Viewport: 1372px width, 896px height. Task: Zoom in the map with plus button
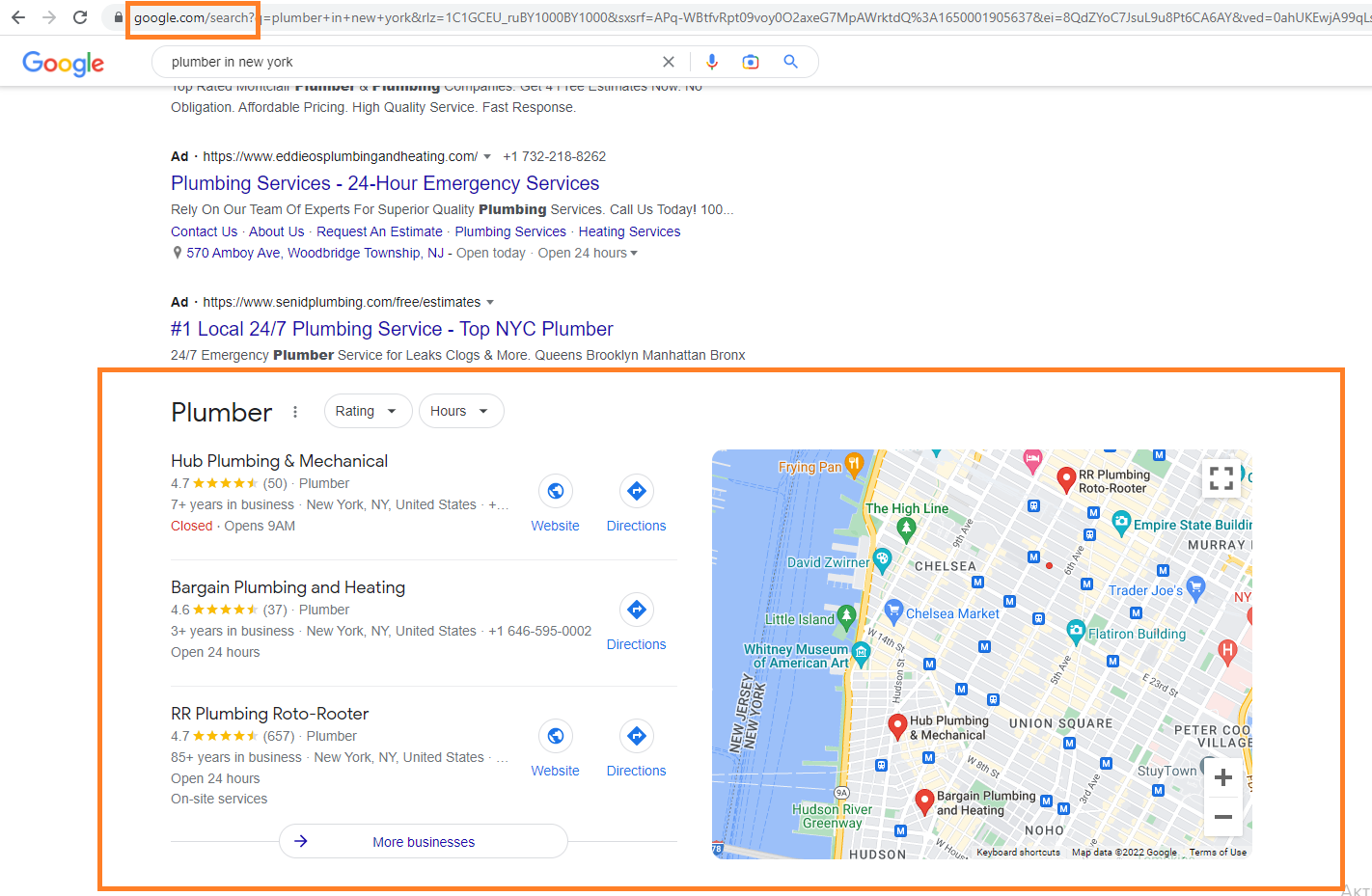tap(1223, 777)
